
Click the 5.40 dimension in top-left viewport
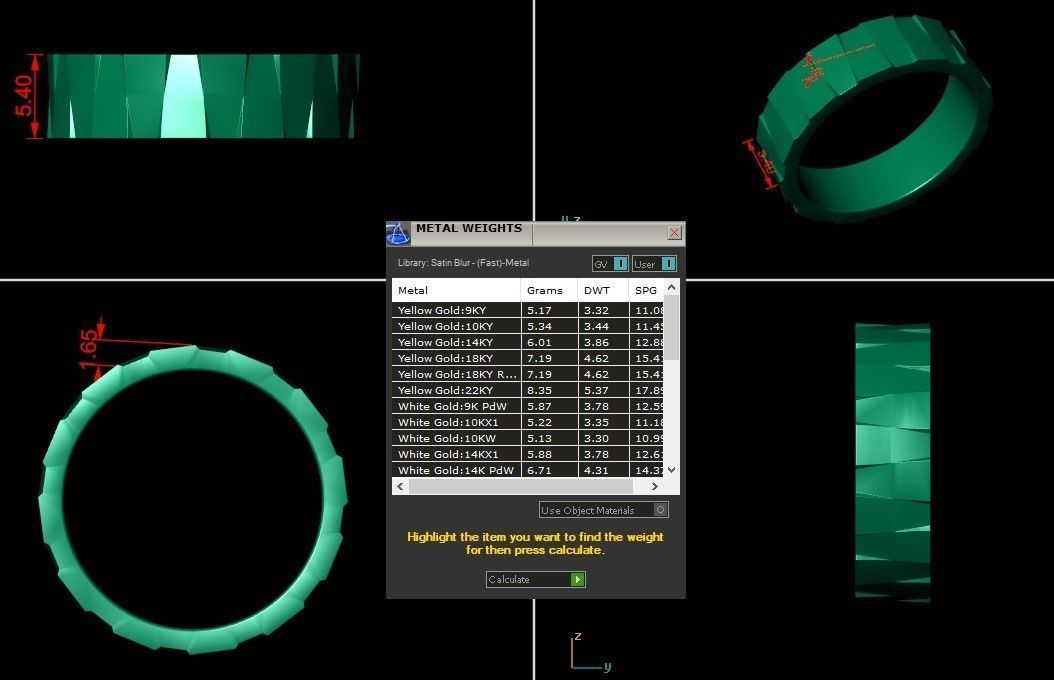click(24, 95)
